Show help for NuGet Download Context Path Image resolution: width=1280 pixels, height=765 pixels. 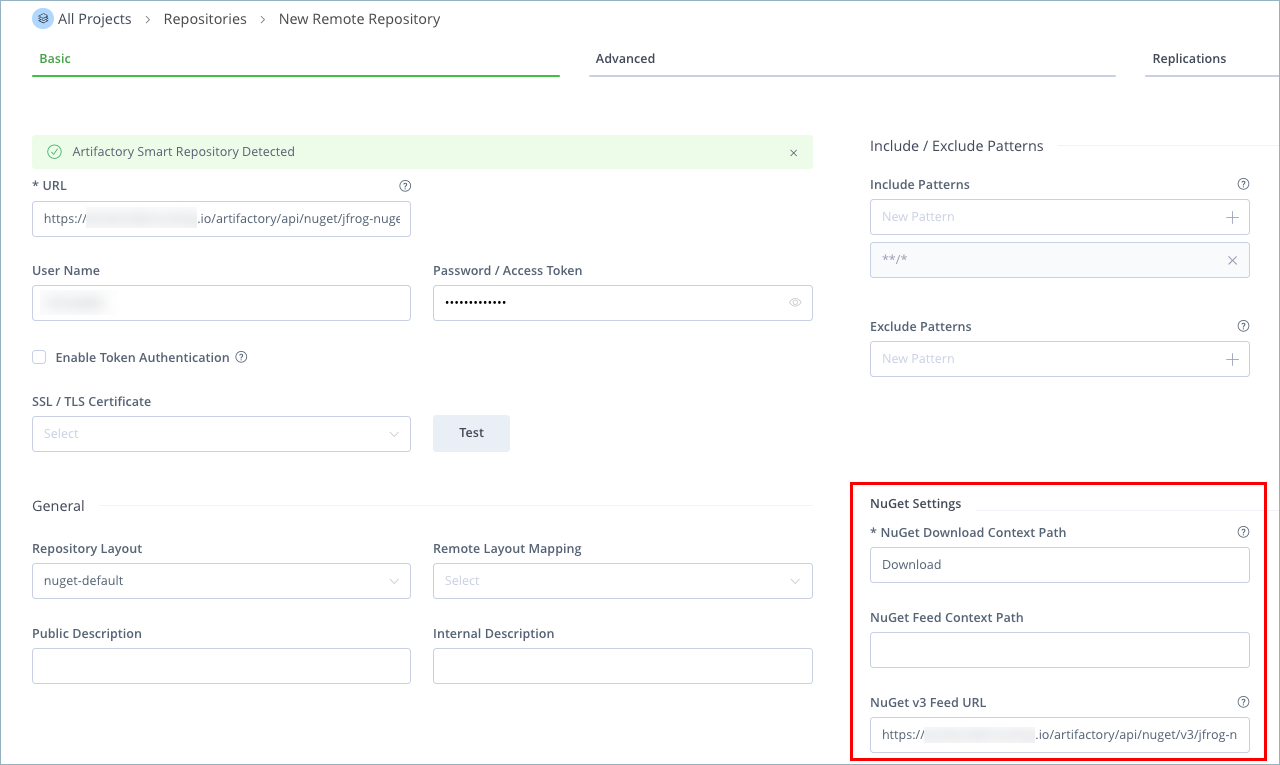click(x=1243, y=532)
